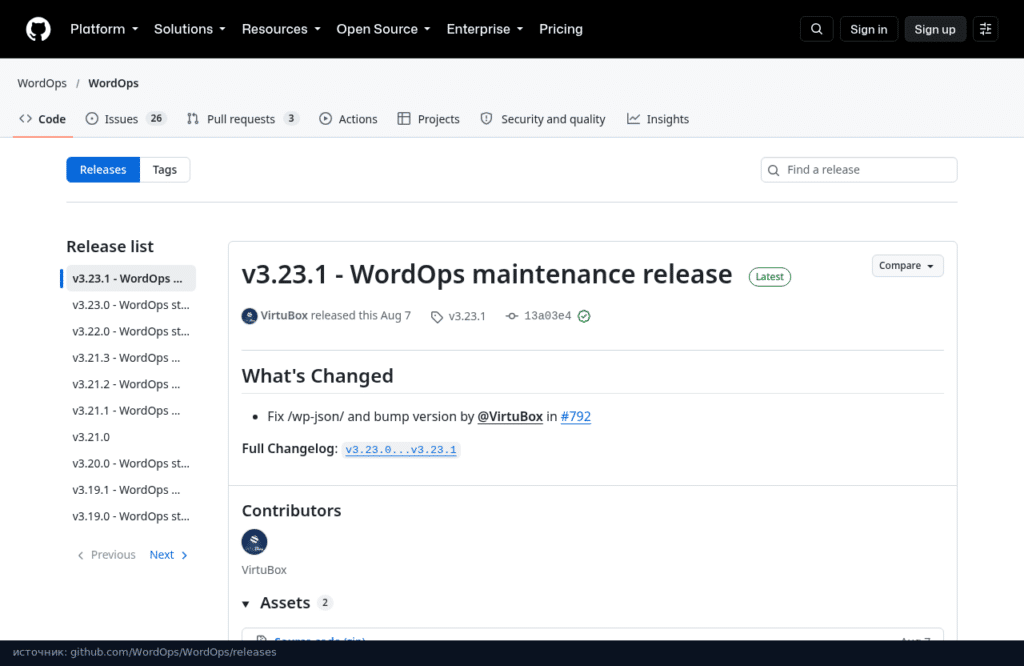
Task: Open the Pull requests tab
Action: (243, 119)
